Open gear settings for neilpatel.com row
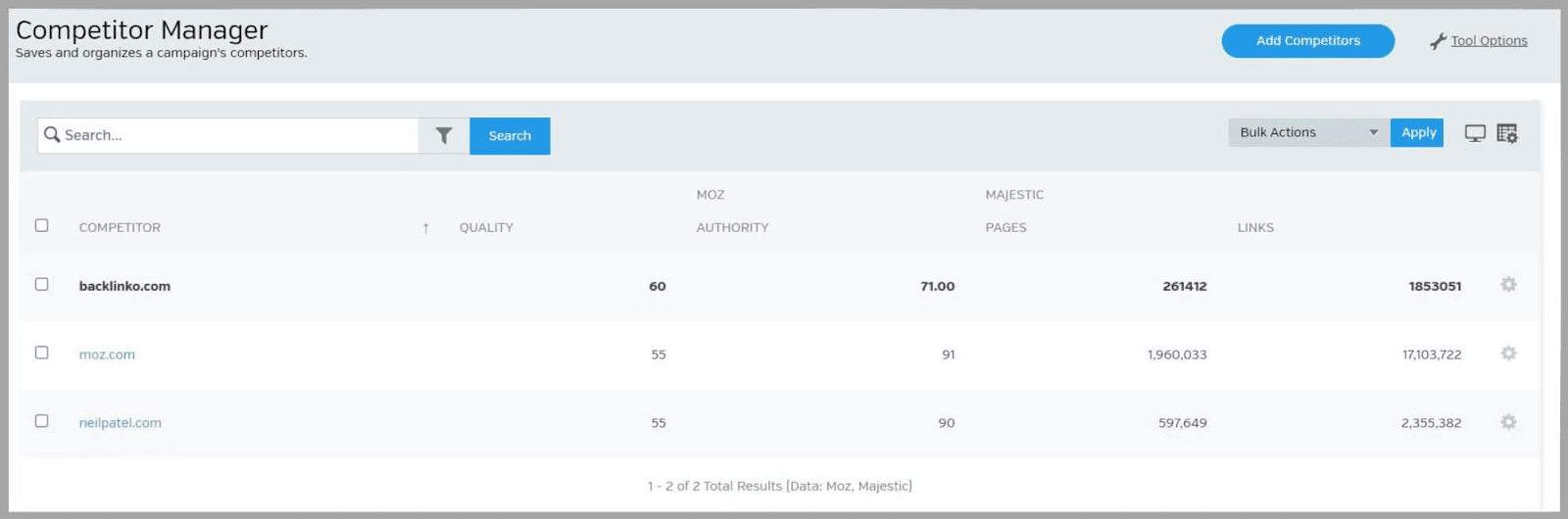1568x519 pixels. point(1508,422)
